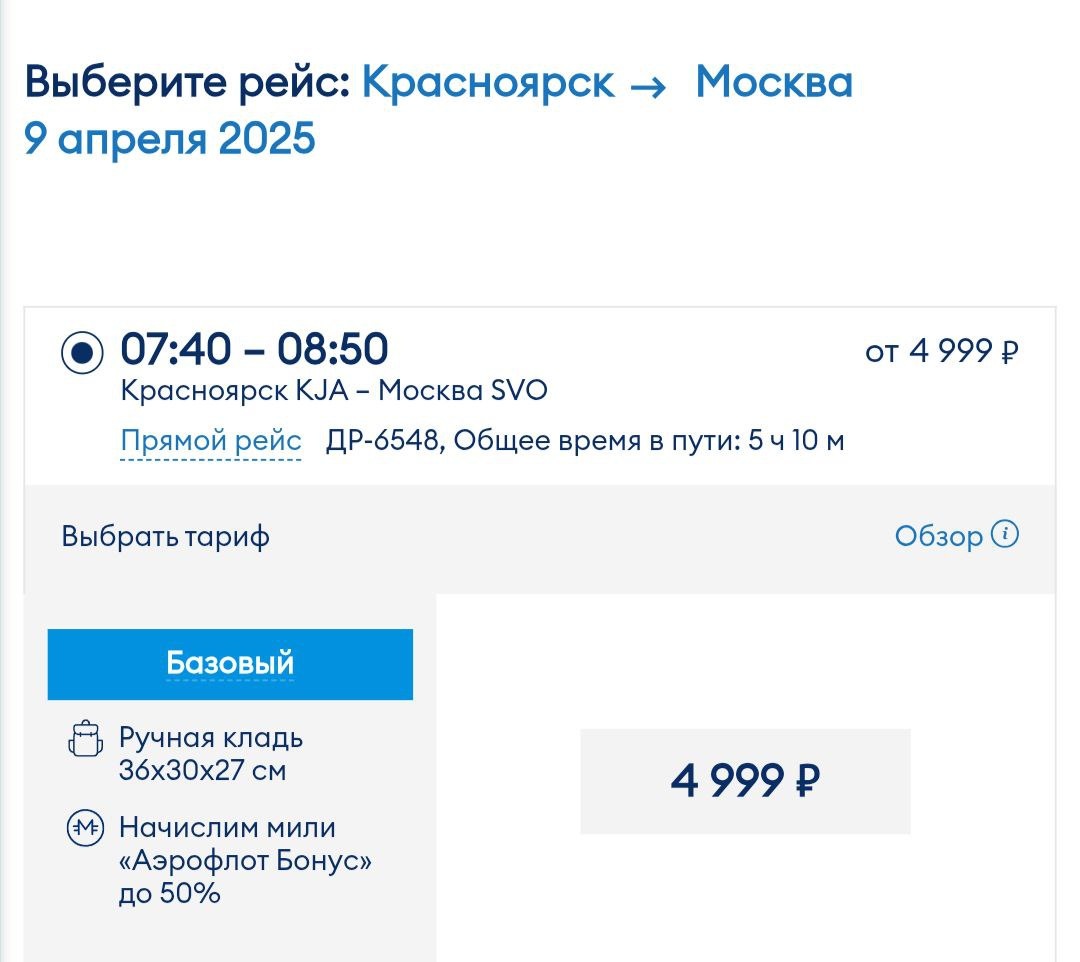
Task: Click the Выбрать тариф section label
Action: coord(166,537)
